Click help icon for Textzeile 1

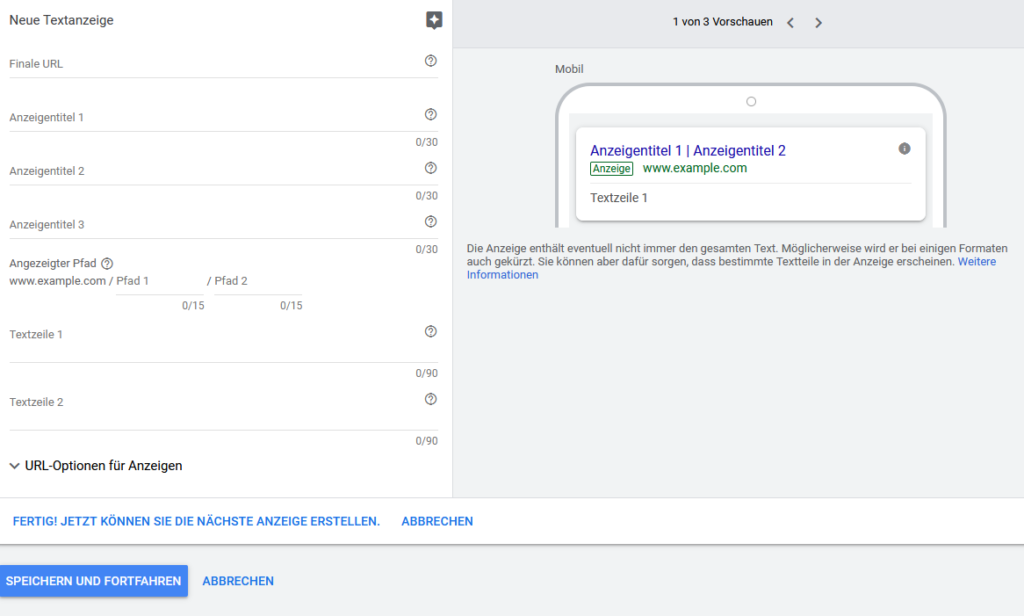(x=431, y=332)
